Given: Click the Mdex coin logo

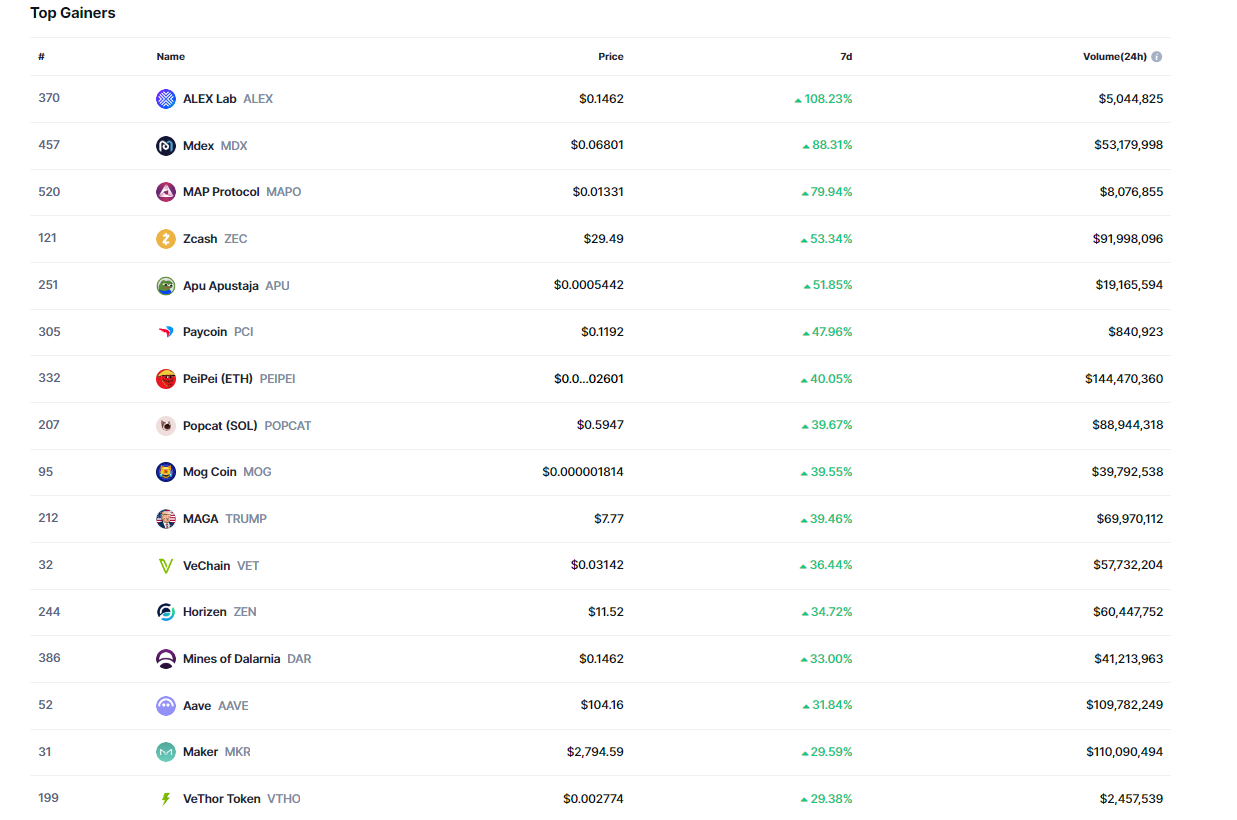Looking at the screenshot, I should 166,146.
